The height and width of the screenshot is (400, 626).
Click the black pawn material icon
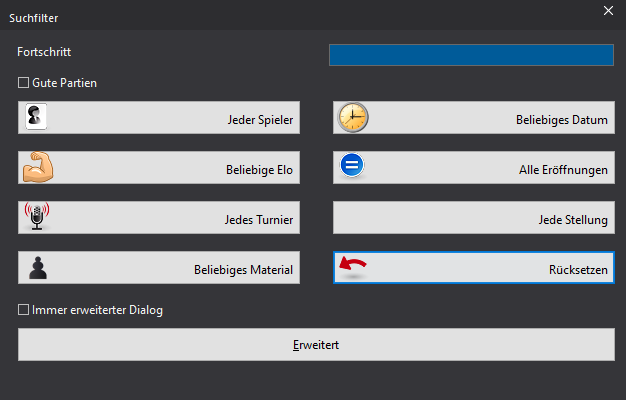tap(37, 267)
